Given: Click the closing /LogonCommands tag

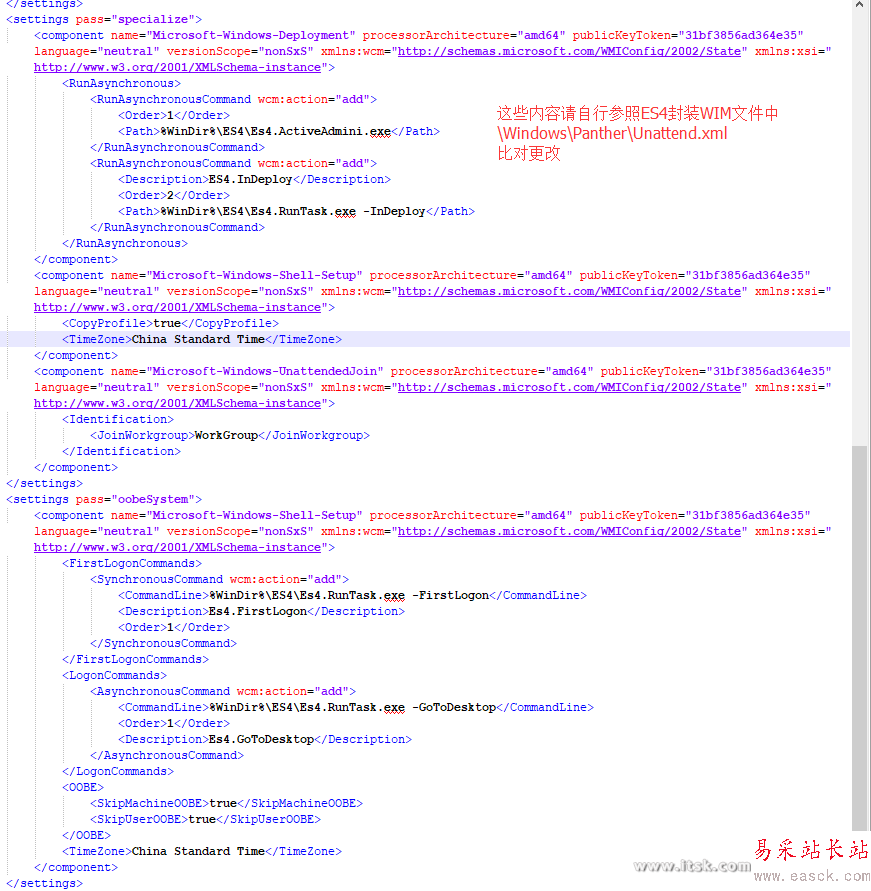Looking at the screenshot, I should pyautogui.click(x=118, y=772).
